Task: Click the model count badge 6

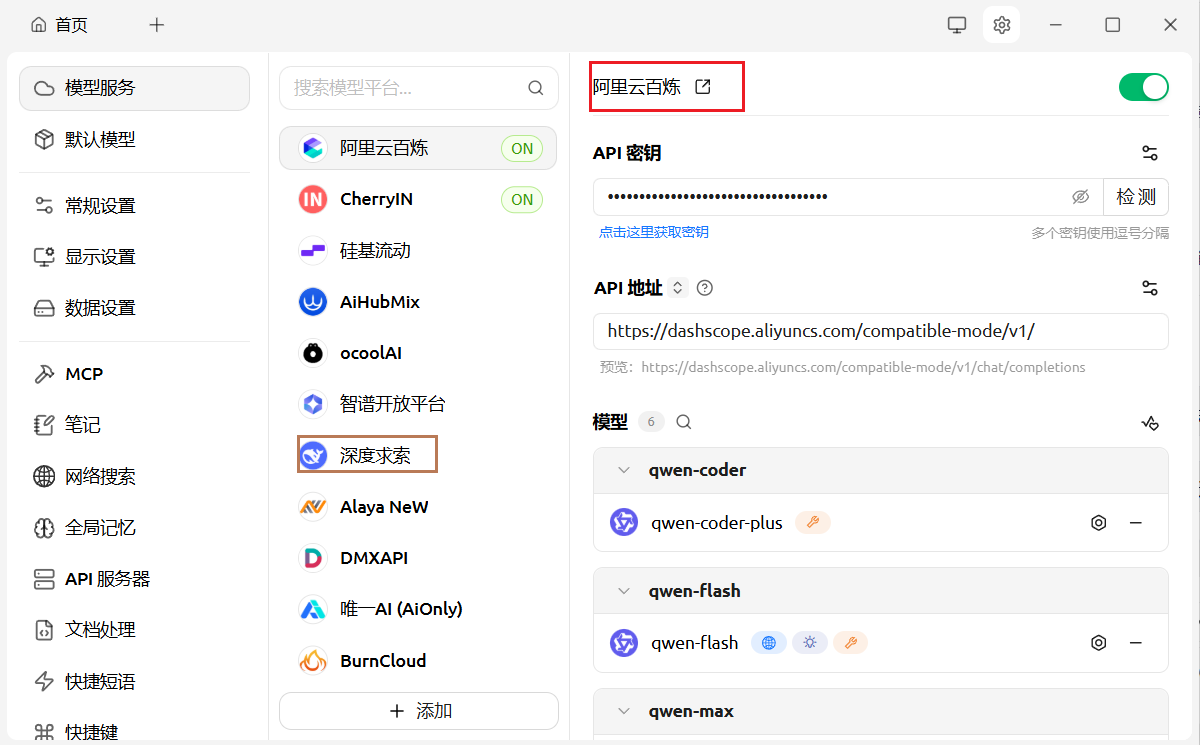Action: tap(651, 422)
